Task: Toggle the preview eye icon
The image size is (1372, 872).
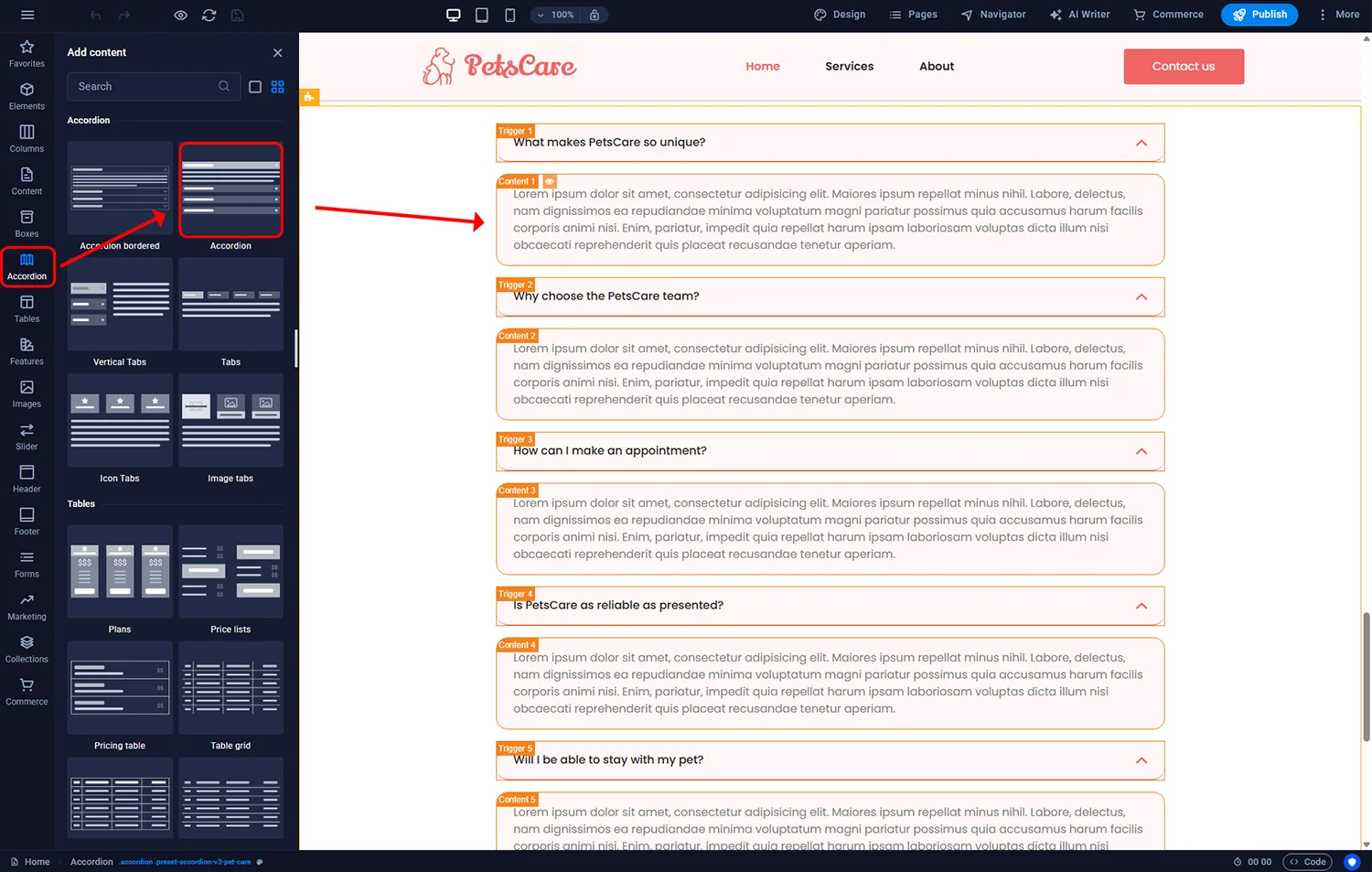Action: coord(181,15)
